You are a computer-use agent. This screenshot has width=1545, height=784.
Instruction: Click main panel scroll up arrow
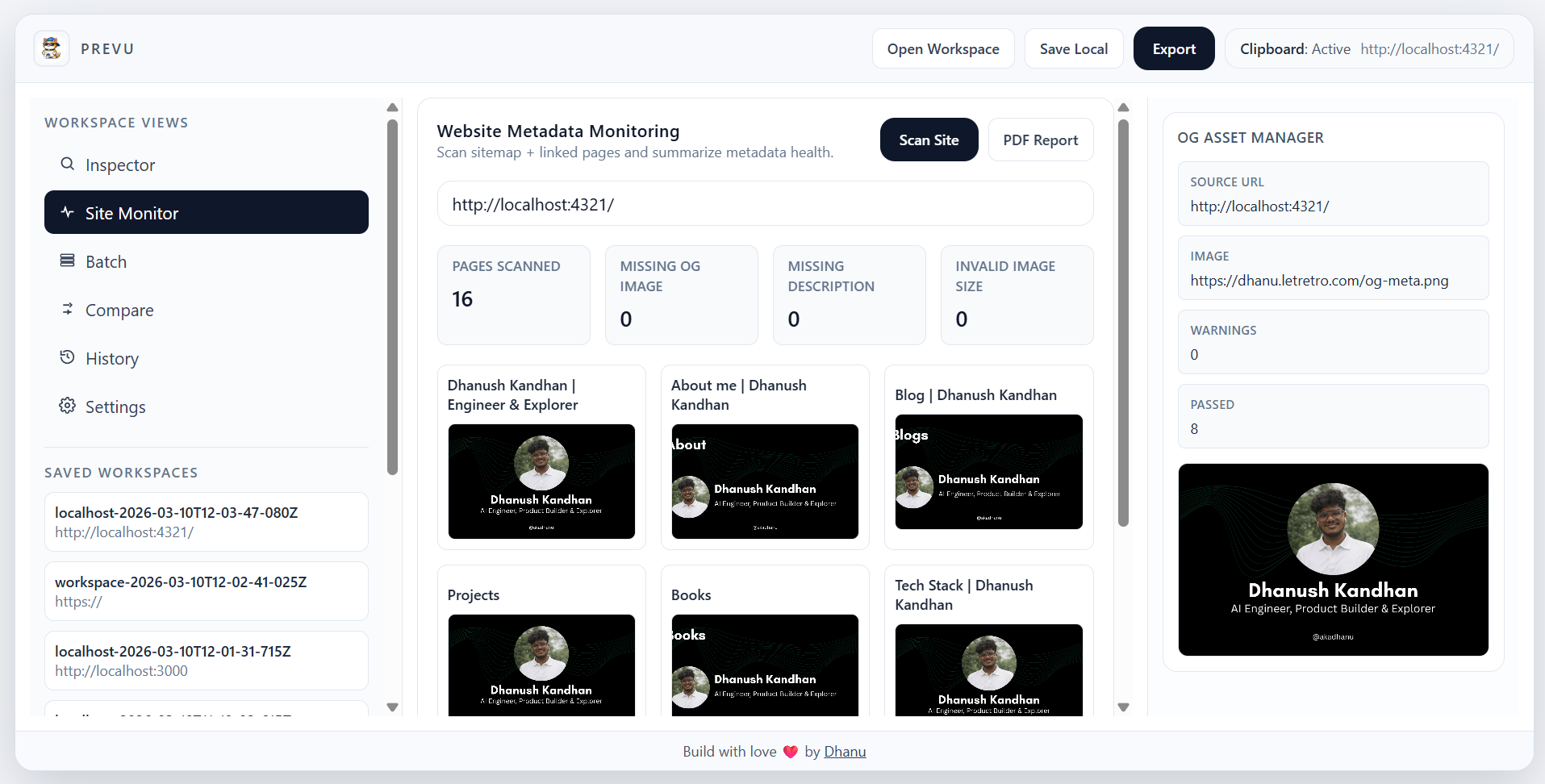pos(1123,107)
